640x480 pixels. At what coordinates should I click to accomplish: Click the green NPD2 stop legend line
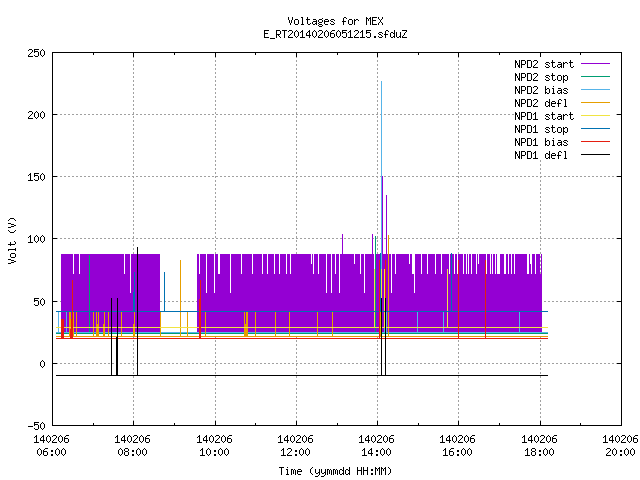[x=595, y=77]
